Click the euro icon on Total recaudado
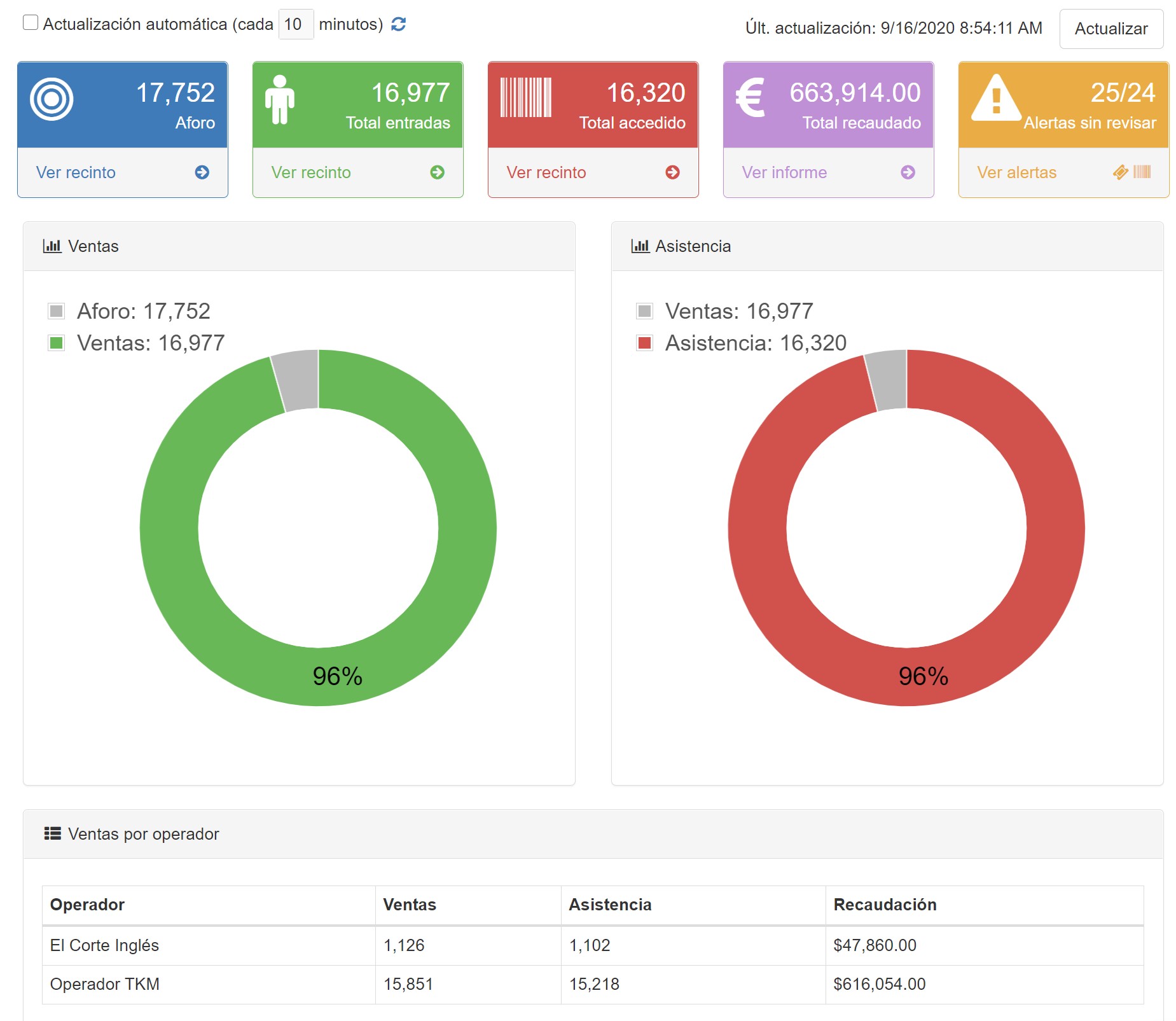The height and width of the screenshot is (1021, 1176). pyautogui.click(x=751, y=97)
